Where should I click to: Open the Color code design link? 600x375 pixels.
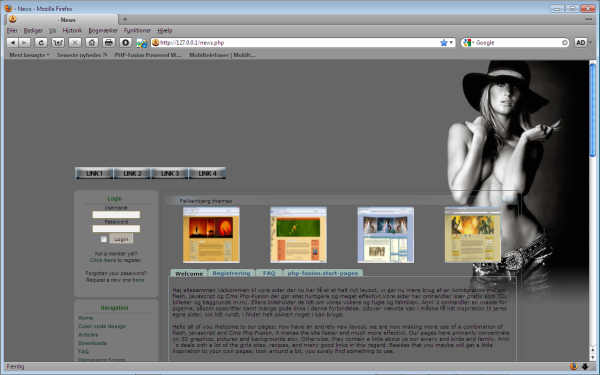pos(102,326)
